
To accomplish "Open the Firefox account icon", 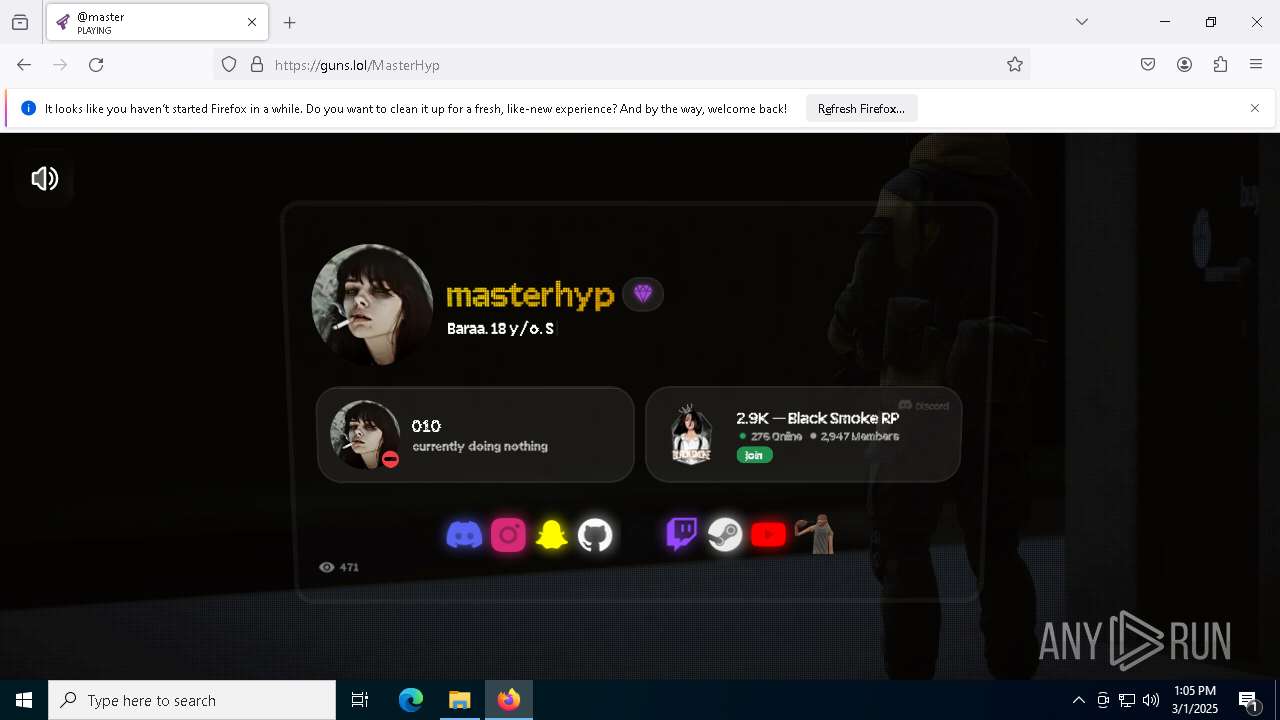I will tap(1184, 65).
